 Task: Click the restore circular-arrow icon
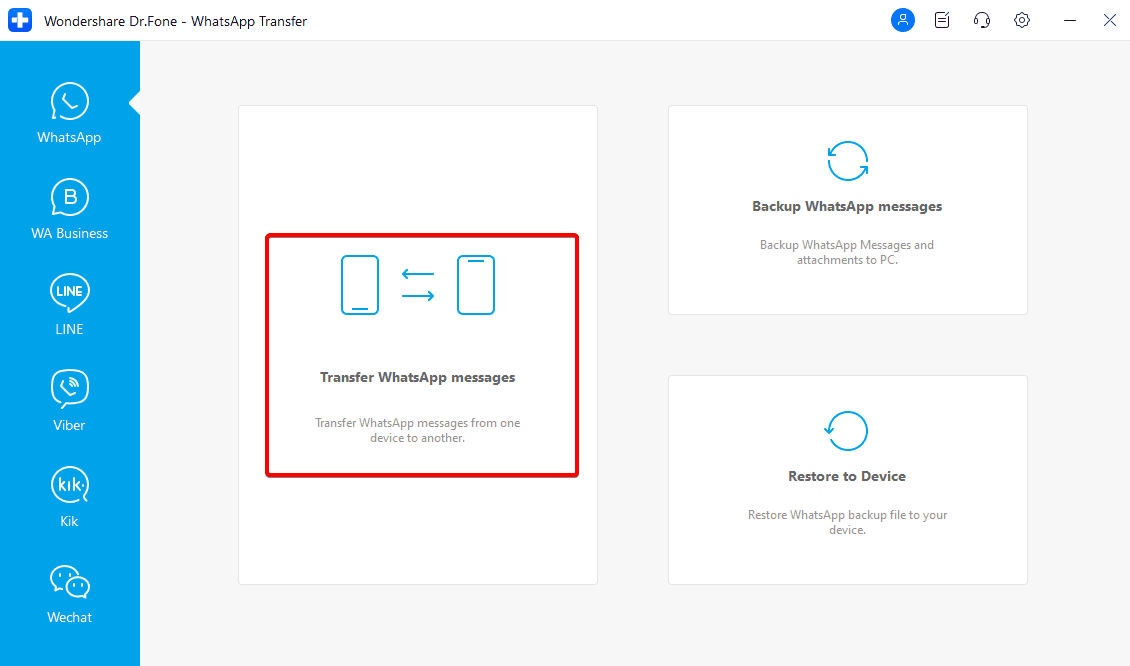pos(847,431)
